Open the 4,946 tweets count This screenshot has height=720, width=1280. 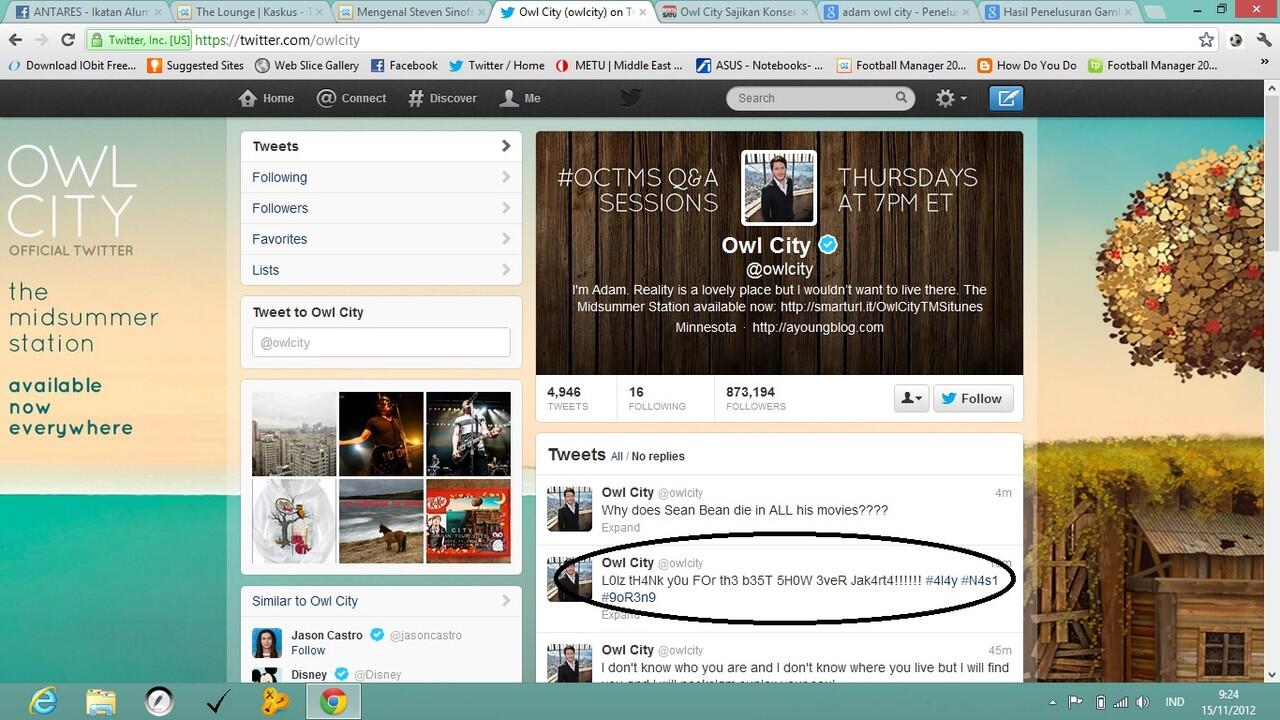pyautogui.click(x=568, y=398)
